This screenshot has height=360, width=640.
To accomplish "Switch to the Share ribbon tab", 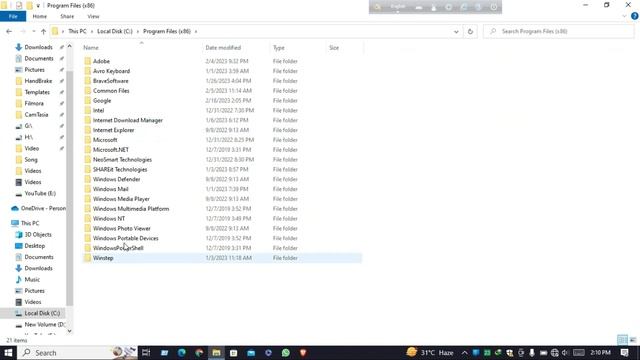I will click(67, 16).
